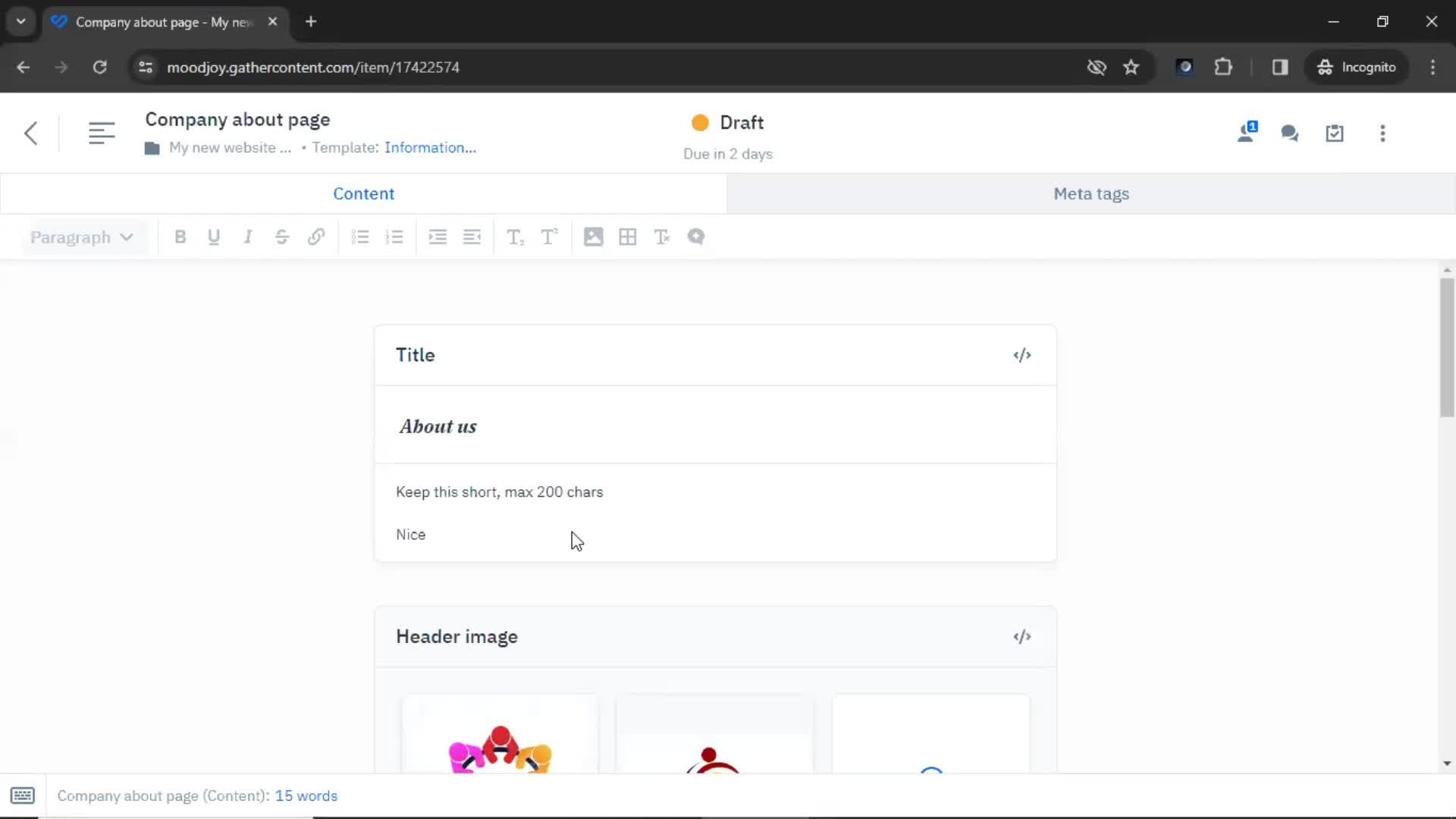Click the Insert table icon
This screenshot has width=1456, height=819.
pos(627,237)
